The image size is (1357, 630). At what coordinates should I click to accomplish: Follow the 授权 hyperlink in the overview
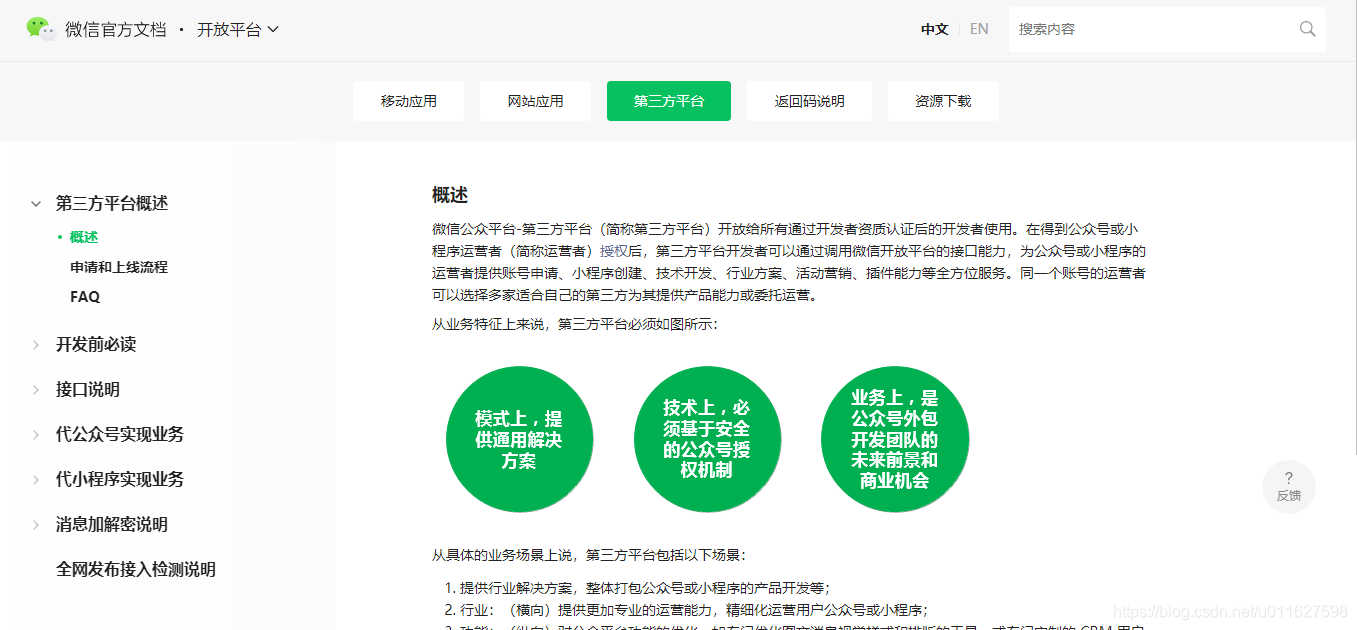click(x=613, y=251)
